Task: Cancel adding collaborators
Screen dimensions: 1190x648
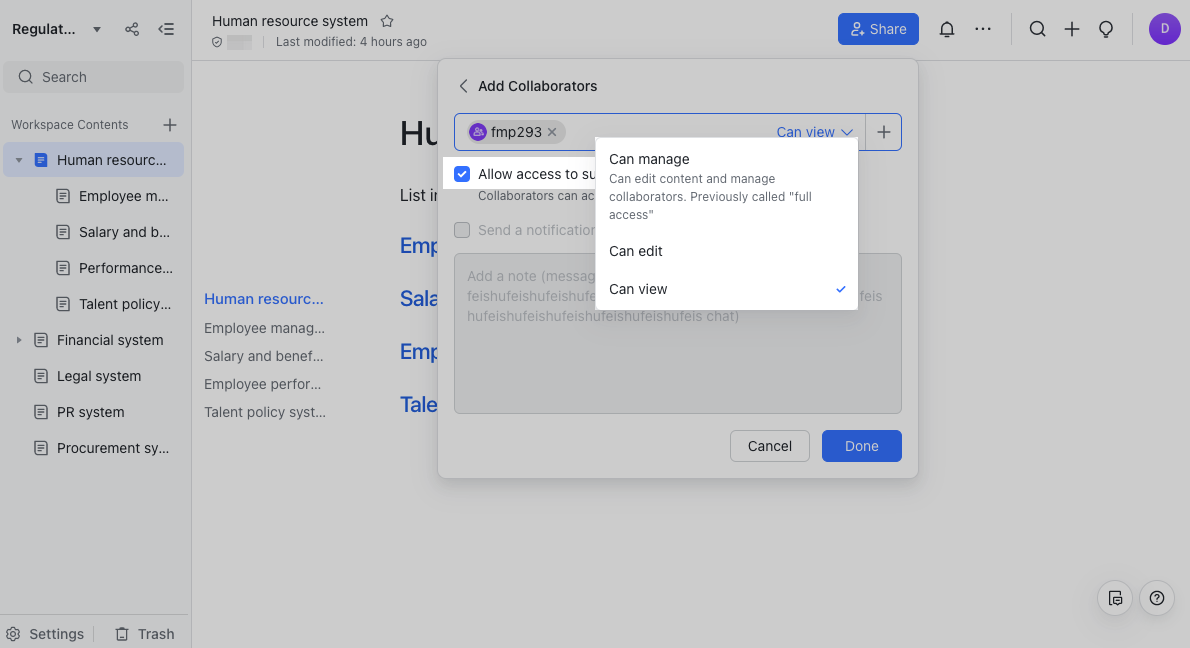Action: [769, 446]
